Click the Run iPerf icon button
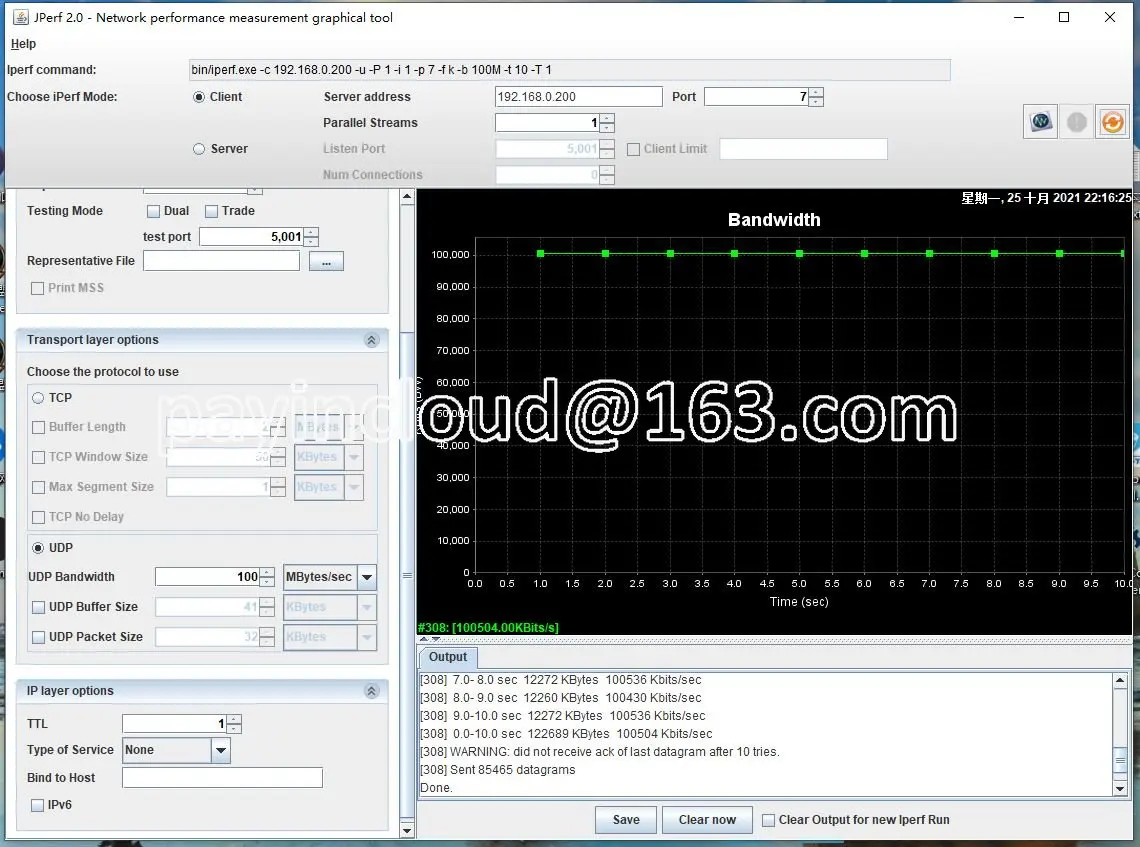The height and width of the screenshot is (847, 1140). coord(1040,121)
